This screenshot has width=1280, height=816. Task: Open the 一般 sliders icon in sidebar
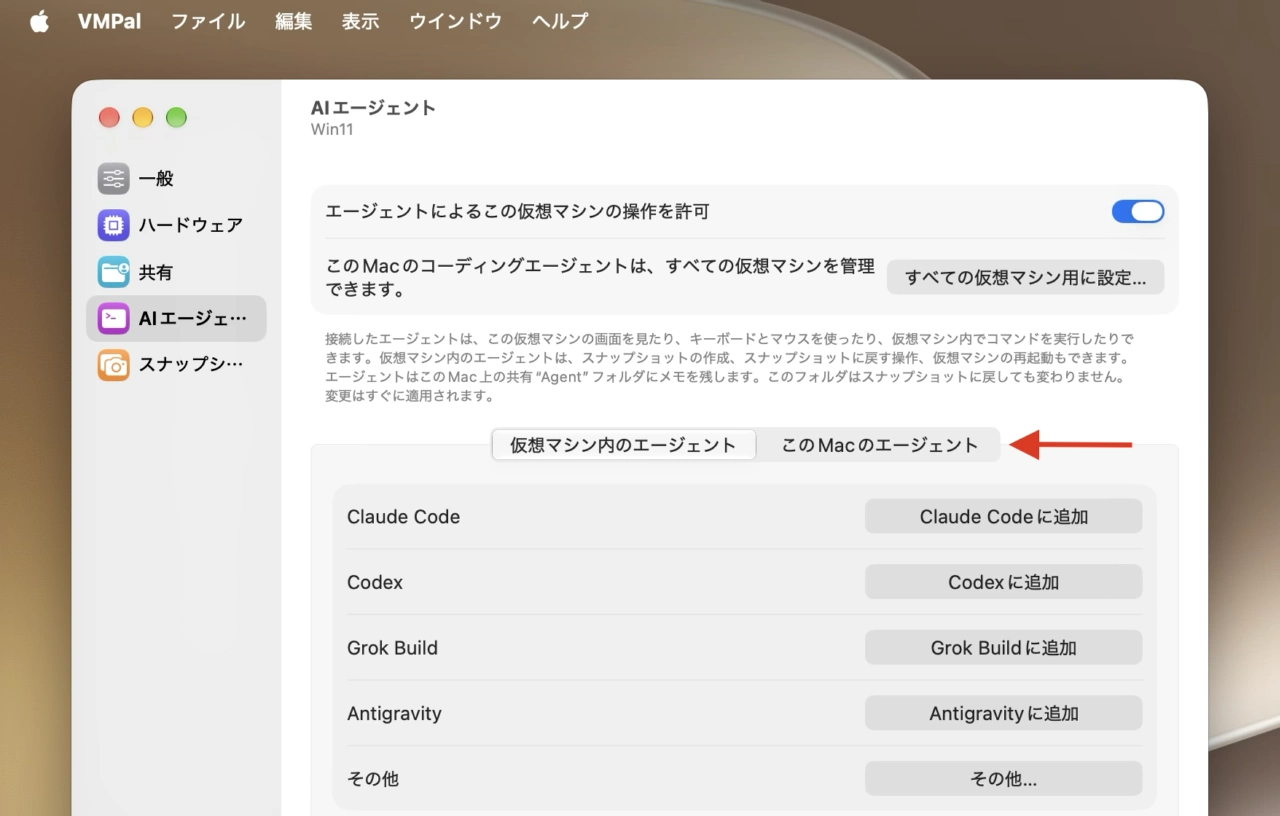click(113, 179)
